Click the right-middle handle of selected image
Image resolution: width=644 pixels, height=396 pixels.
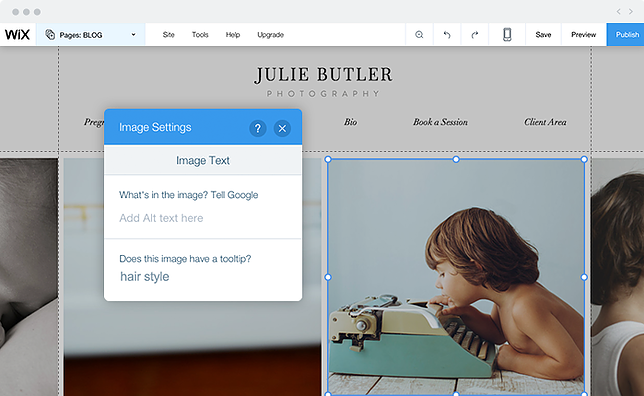[x=584, y=277]
